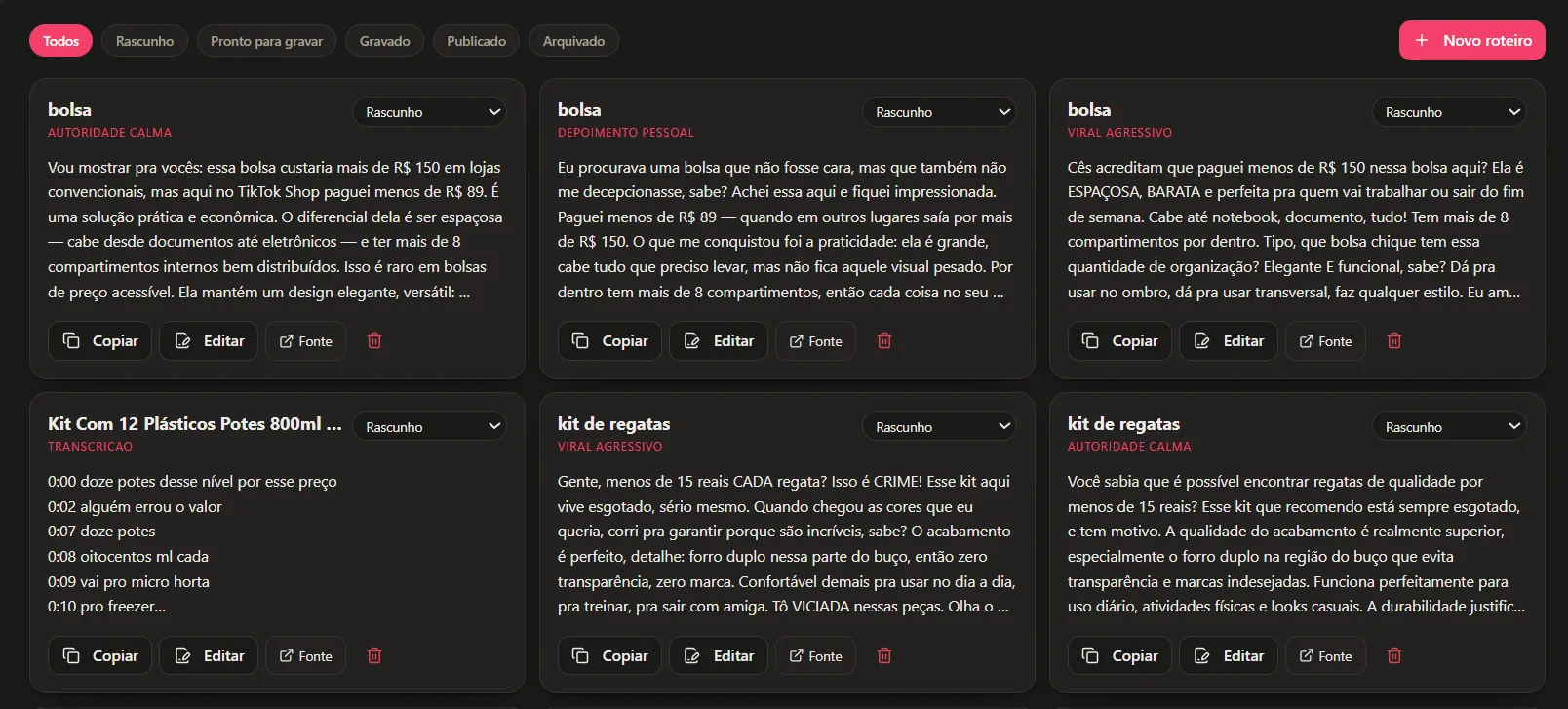Screen dimensions: 1568x709
Task: Edit kit de regatas Viral Agressivo script
Action: pos(719,655)
